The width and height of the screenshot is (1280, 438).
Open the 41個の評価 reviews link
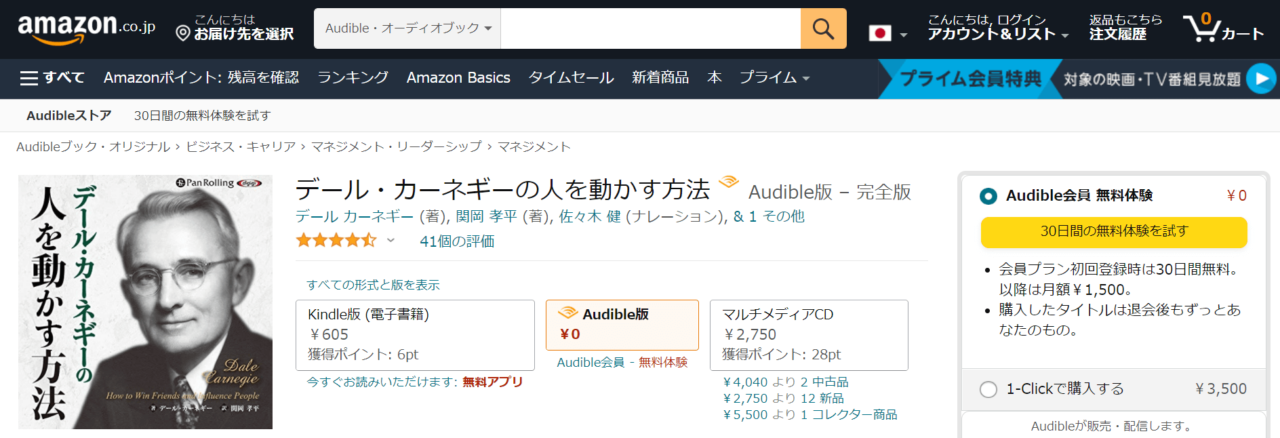457,241
